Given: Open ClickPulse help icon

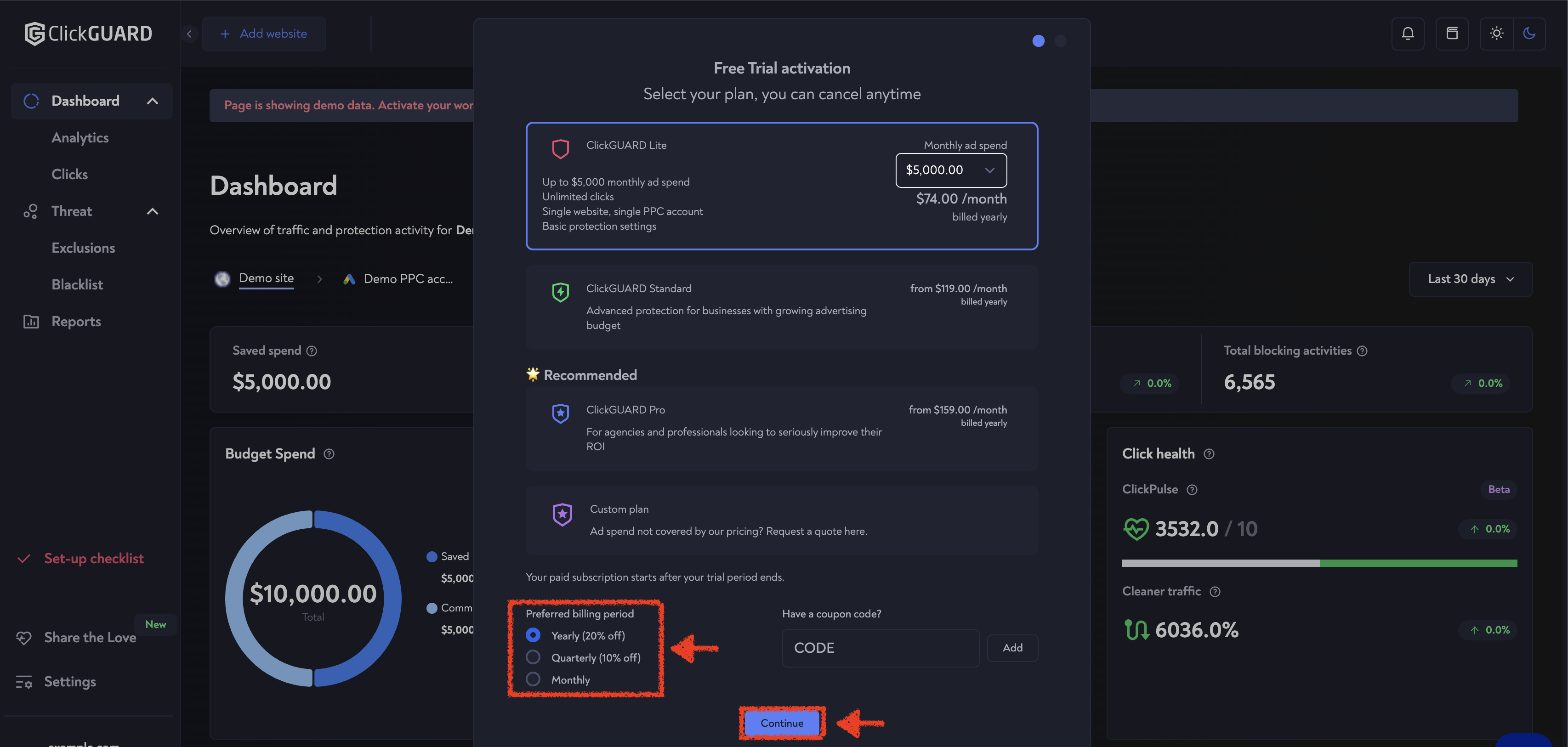Looking at the screenshot, I should (x=1192, y=490).
